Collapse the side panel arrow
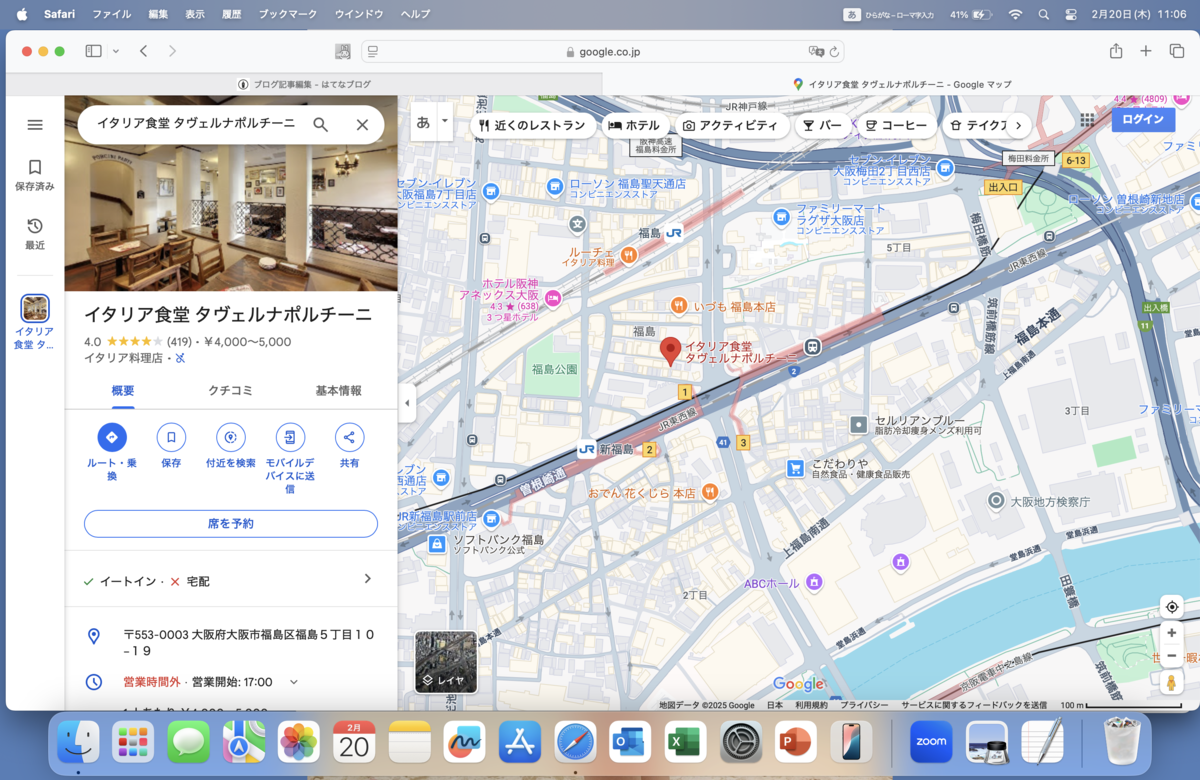This screenshot has height=780, width=1200. pos(406,403)
